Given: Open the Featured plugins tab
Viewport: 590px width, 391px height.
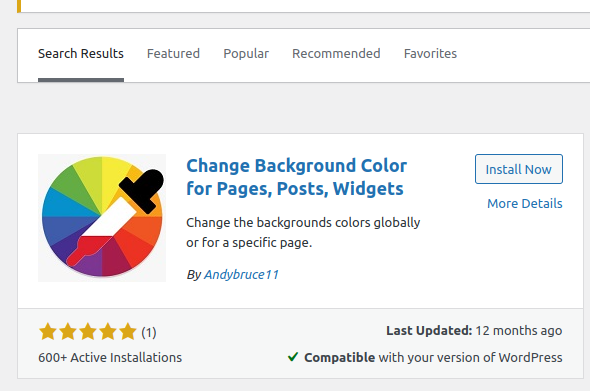Looking at the screenshot, I should tap(173, 54).
